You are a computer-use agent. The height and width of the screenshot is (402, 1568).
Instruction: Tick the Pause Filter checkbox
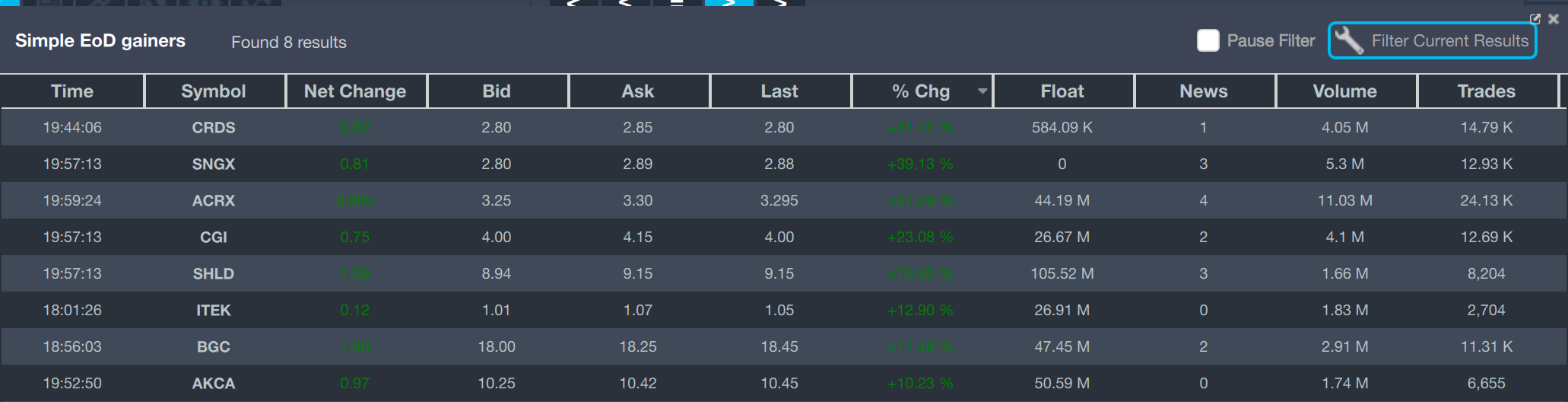1208,41
